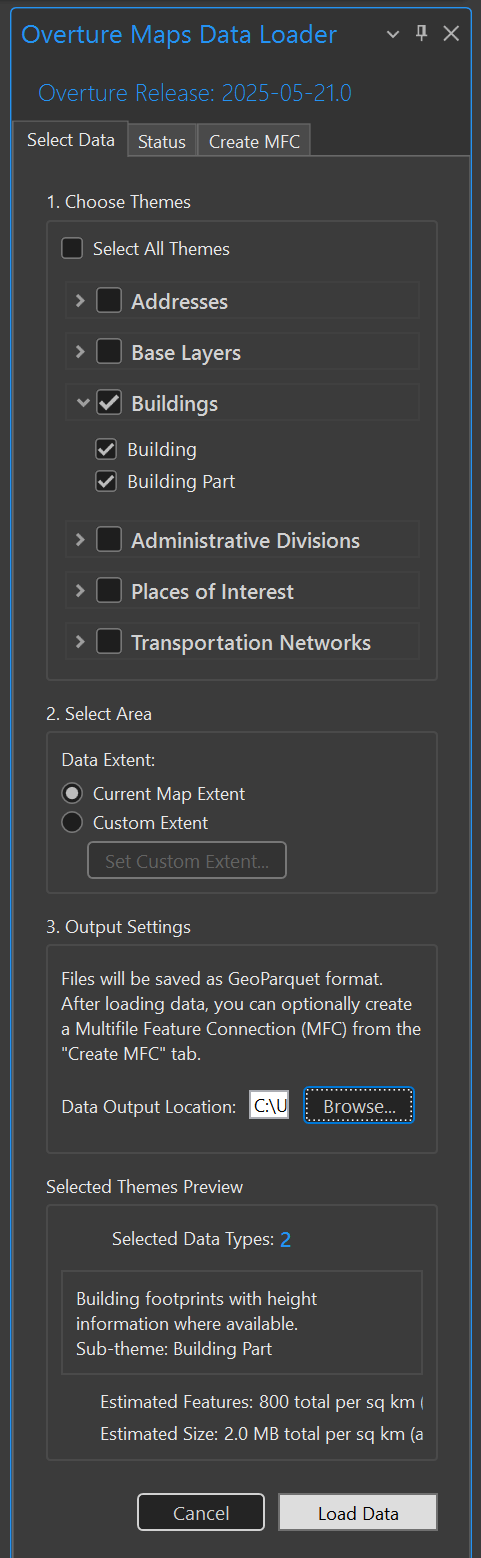Click the Overture Release version text

click(195, 94)
